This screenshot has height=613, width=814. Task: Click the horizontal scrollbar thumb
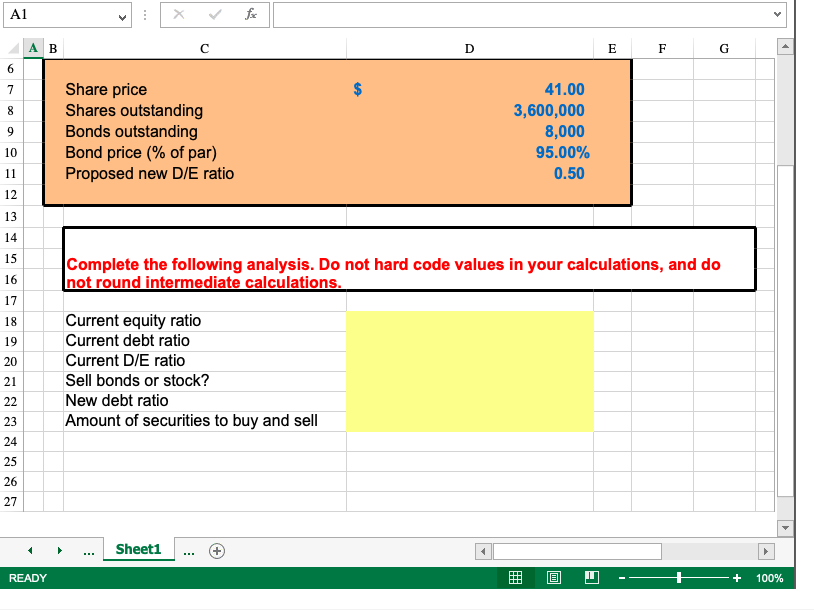[577, 551]
